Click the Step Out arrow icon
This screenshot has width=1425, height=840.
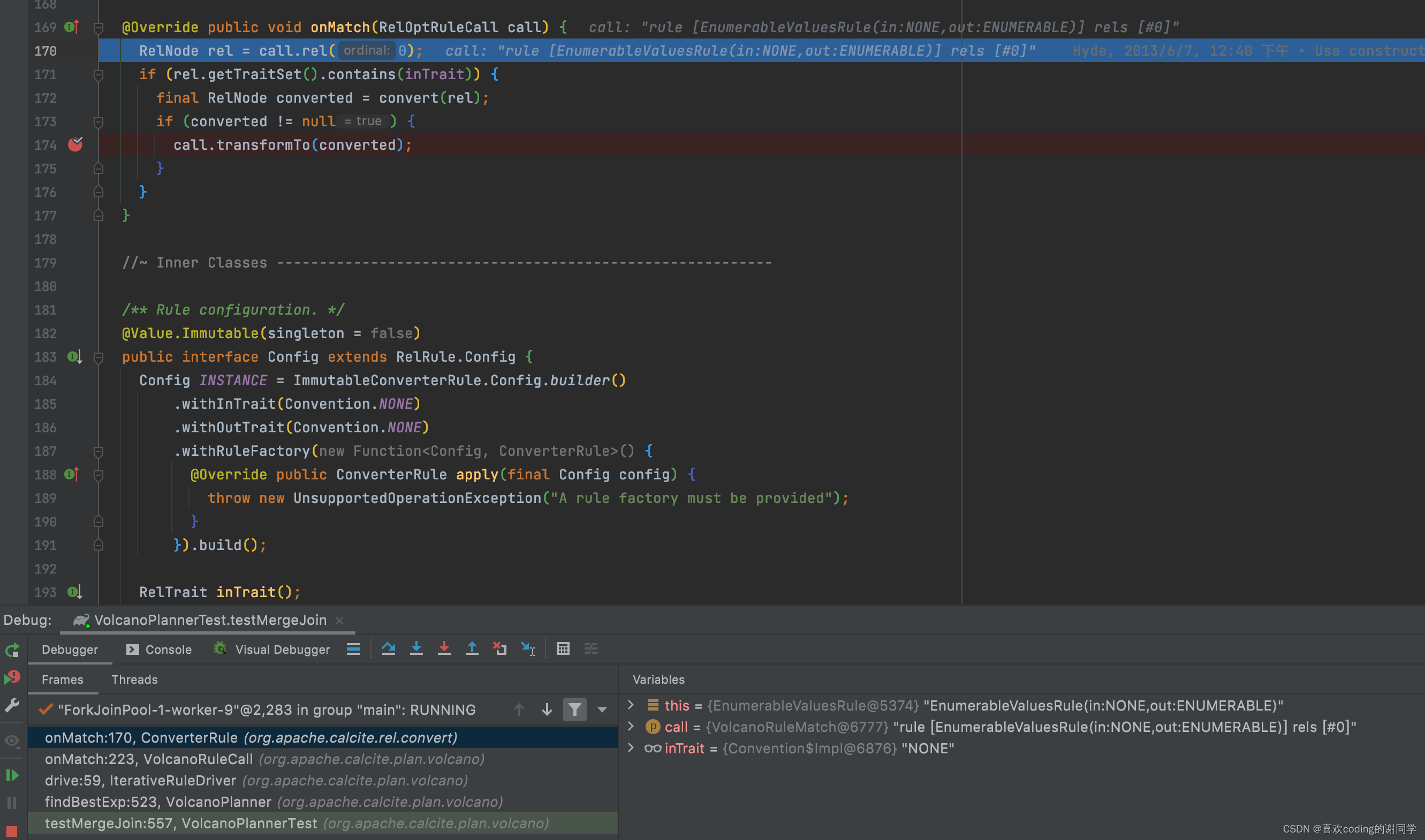click(472, 648)
